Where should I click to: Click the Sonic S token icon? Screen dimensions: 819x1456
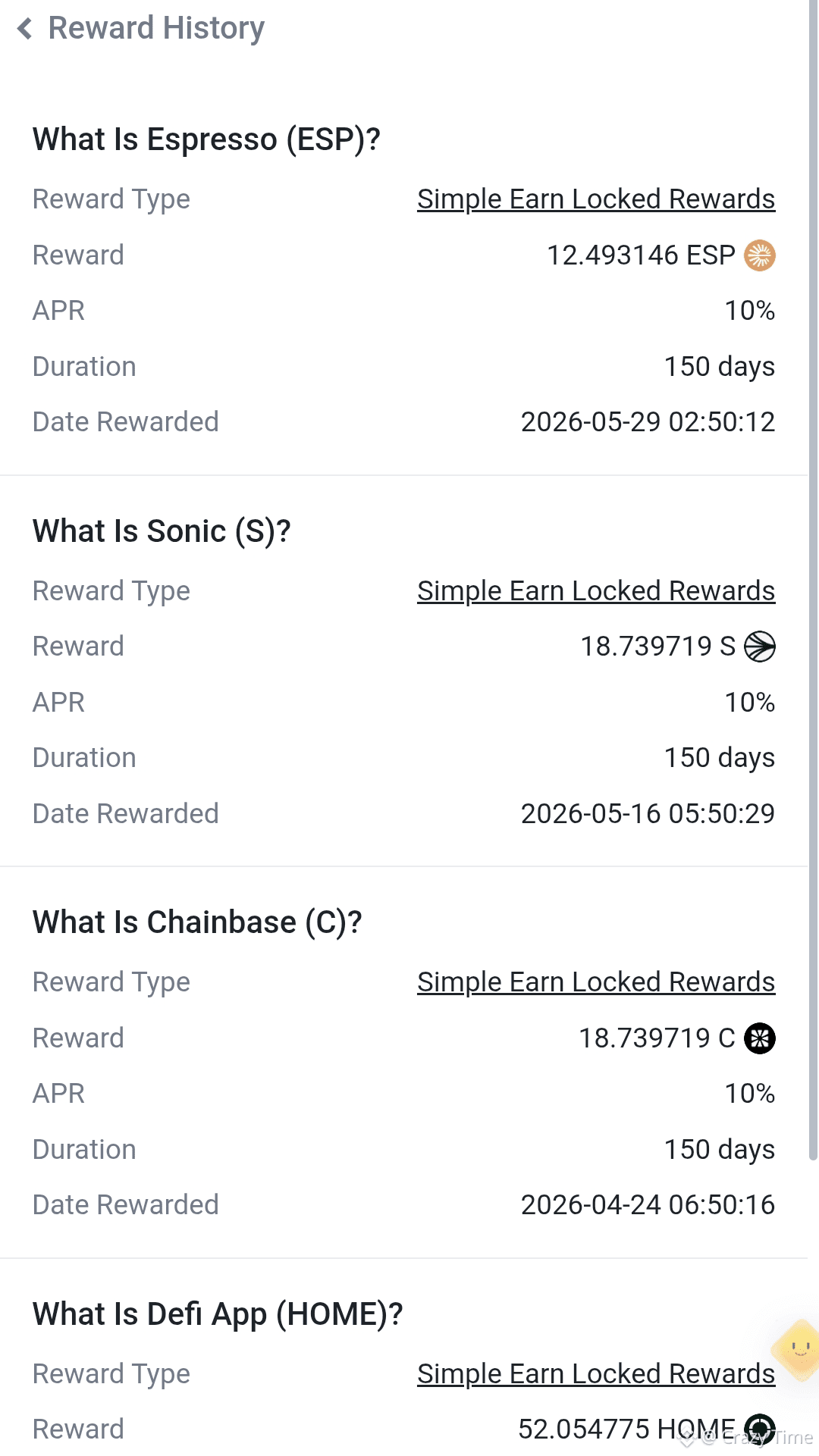point(760,647)
